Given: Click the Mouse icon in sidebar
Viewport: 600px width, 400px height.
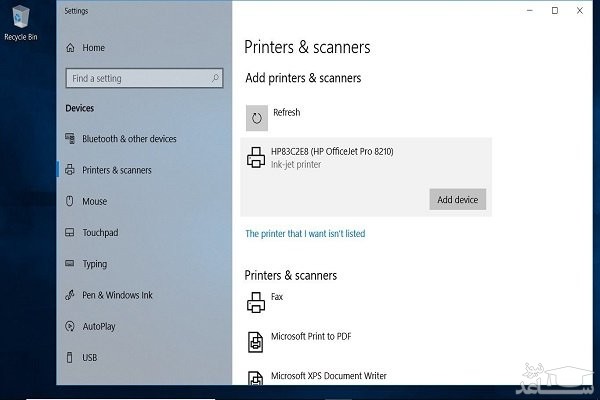Looking at the screenshot, I should tap(70, 201).
